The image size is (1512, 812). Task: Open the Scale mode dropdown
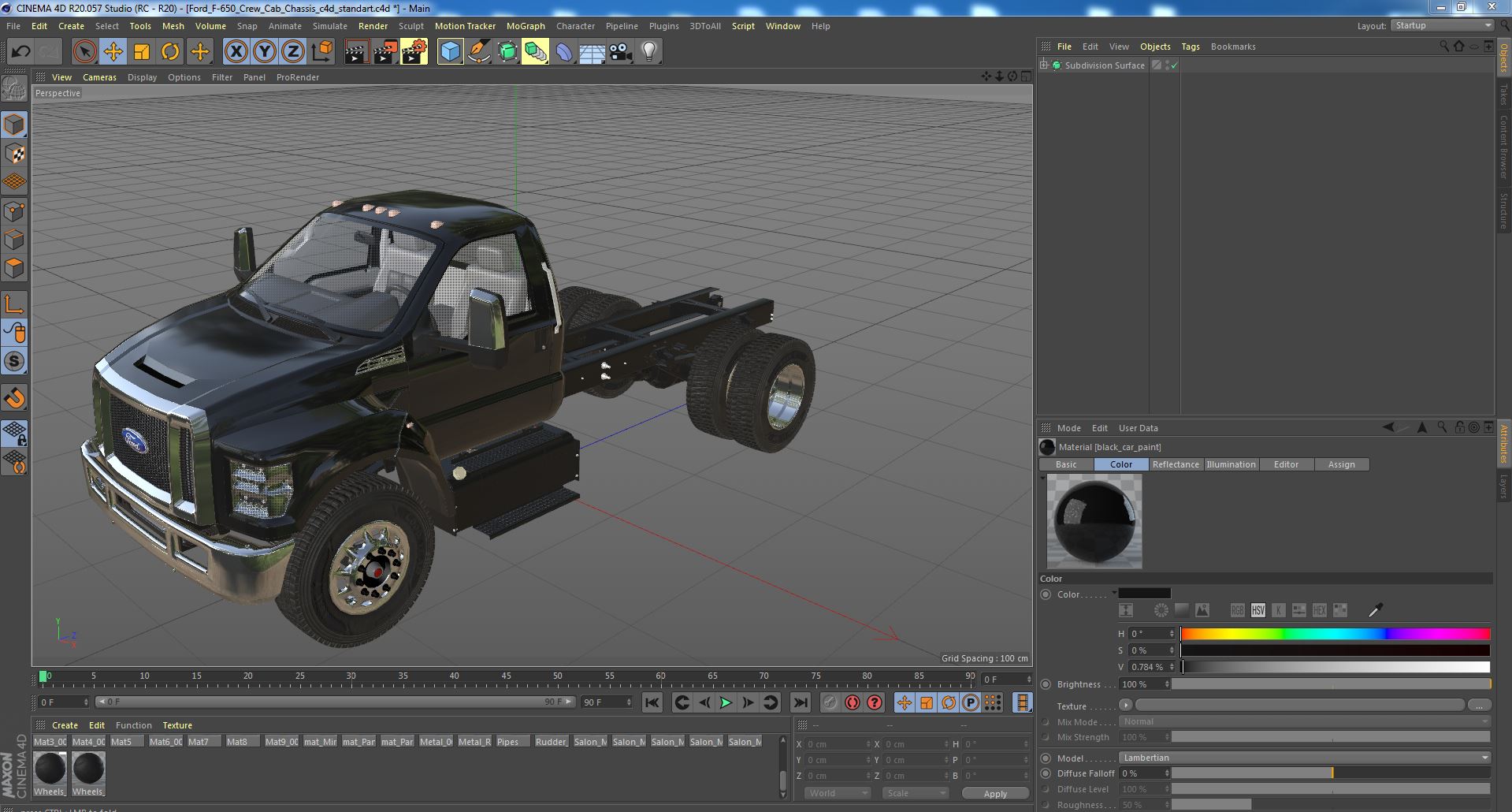tap(915, 793)
